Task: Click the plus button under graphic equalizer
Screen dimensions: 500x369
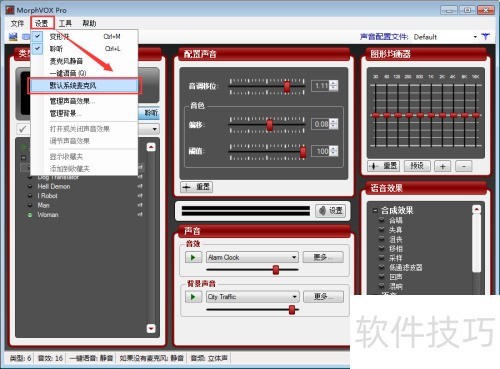Action: 442,166
